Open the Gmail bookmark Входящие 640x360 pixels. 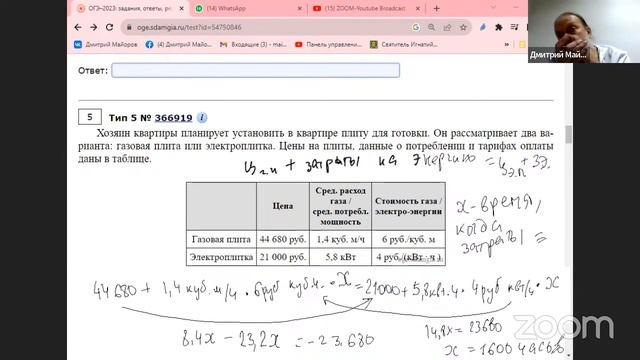click(x=253, y=44)
